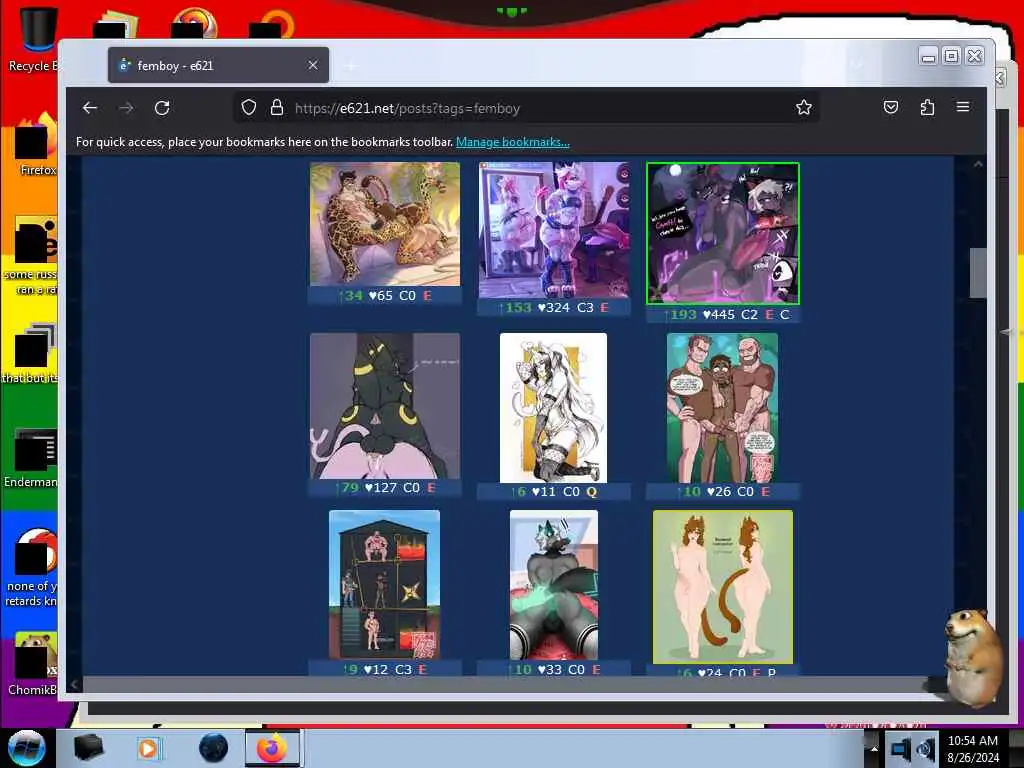Open the Enderman desktop icon

click(31, 458)
